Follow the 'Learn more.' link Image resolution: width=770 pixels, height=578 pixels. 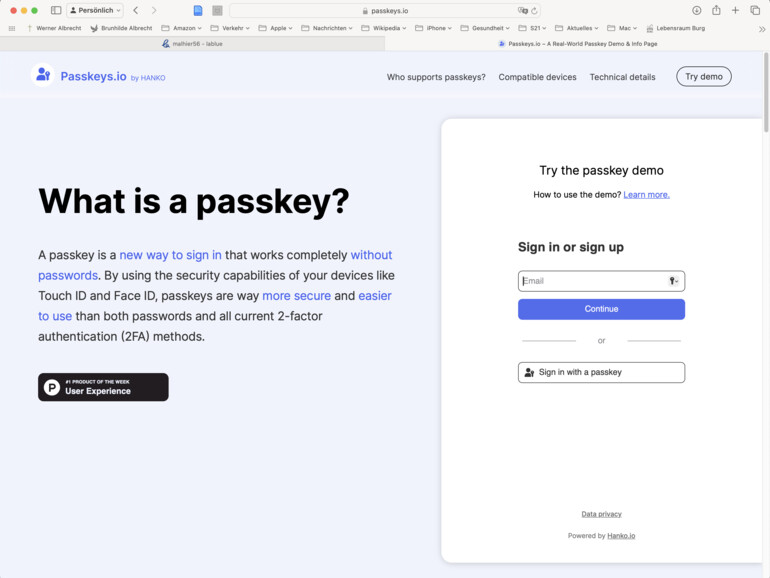point(646,194)
